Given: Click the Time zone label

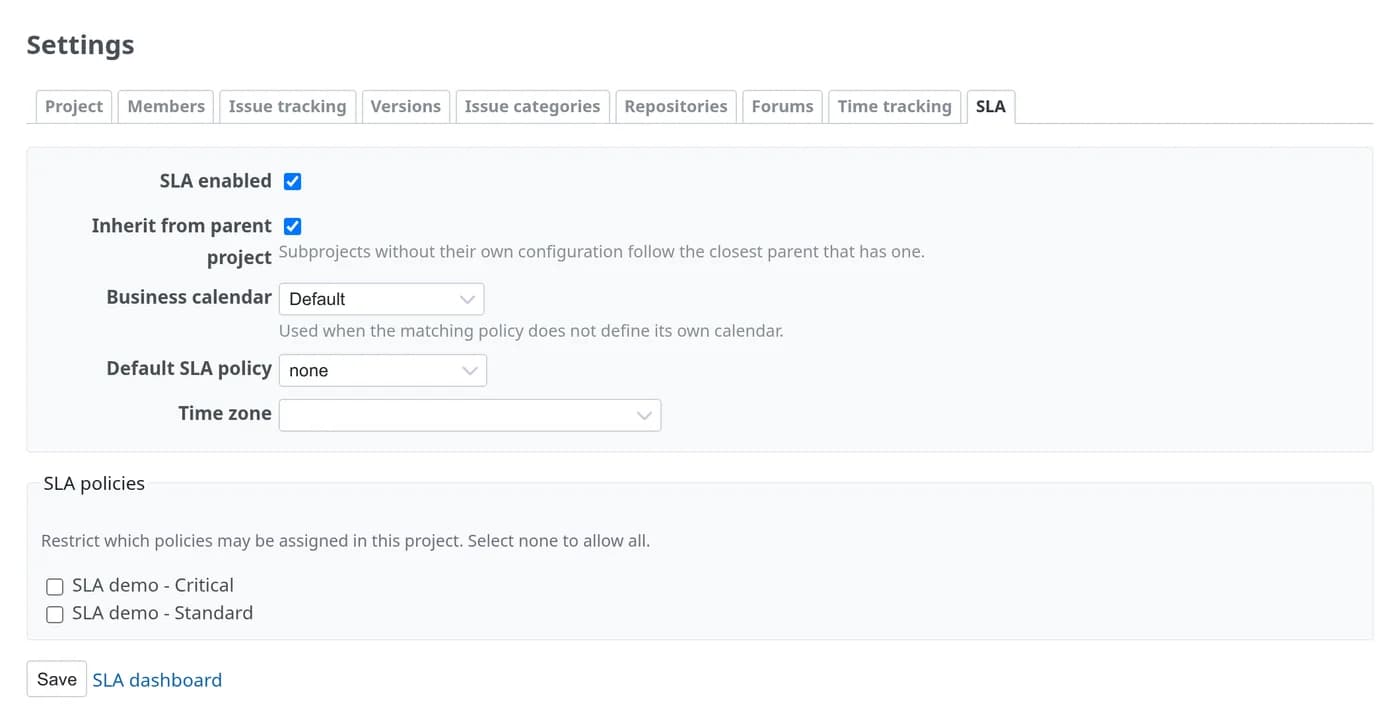Looking at the screenshot, I should (225, 413).
